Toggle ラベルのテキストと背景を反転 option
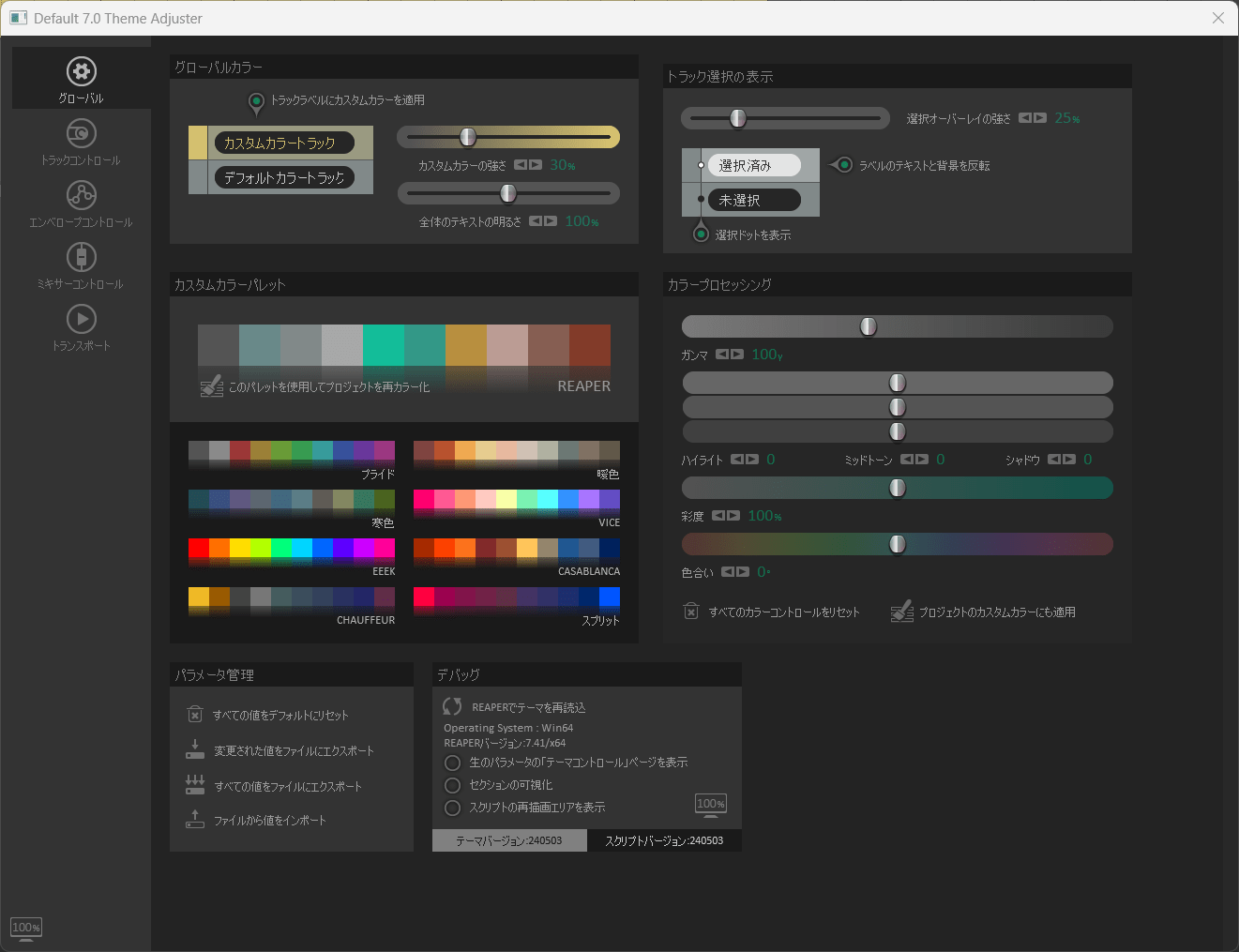This screenshot has width=1239, height=952. point(843,165)
